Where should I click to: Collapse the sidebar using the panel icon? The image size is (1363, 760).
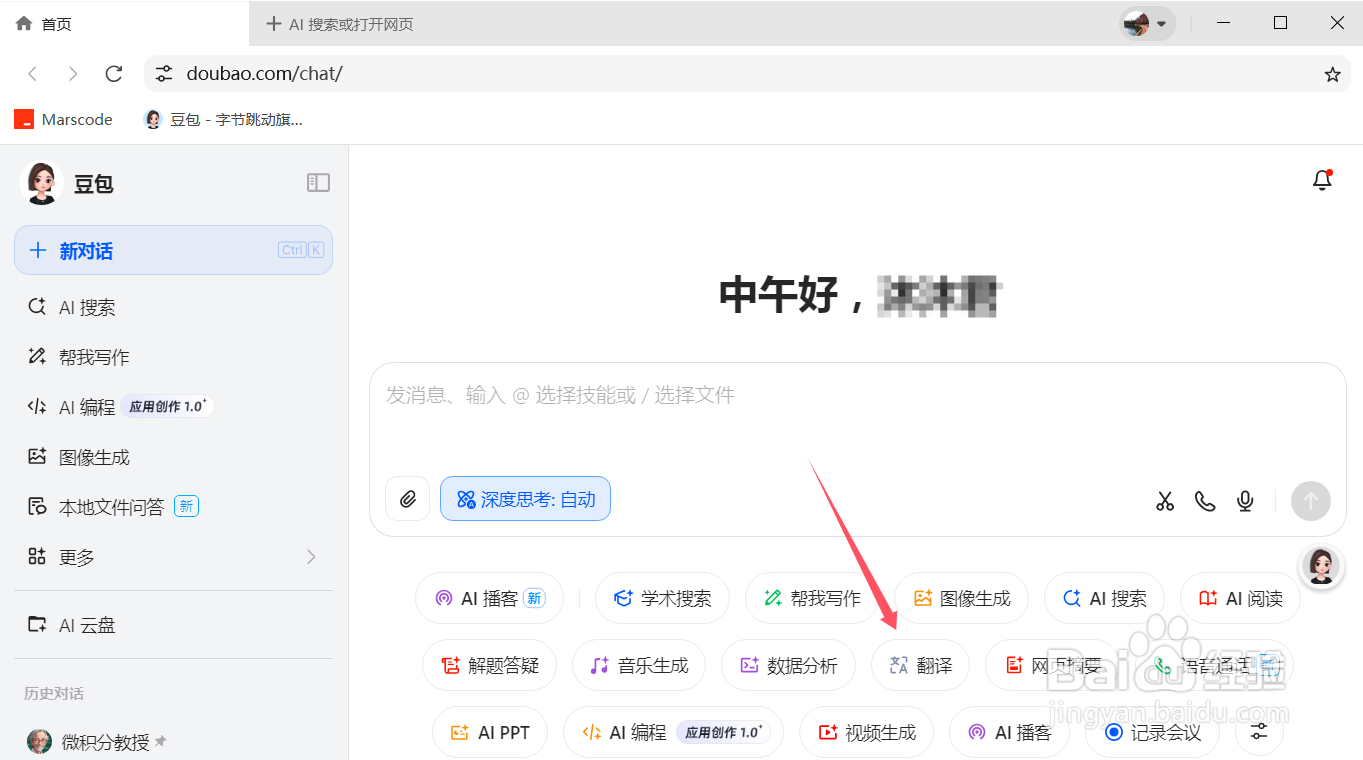(x=318, y=182)
